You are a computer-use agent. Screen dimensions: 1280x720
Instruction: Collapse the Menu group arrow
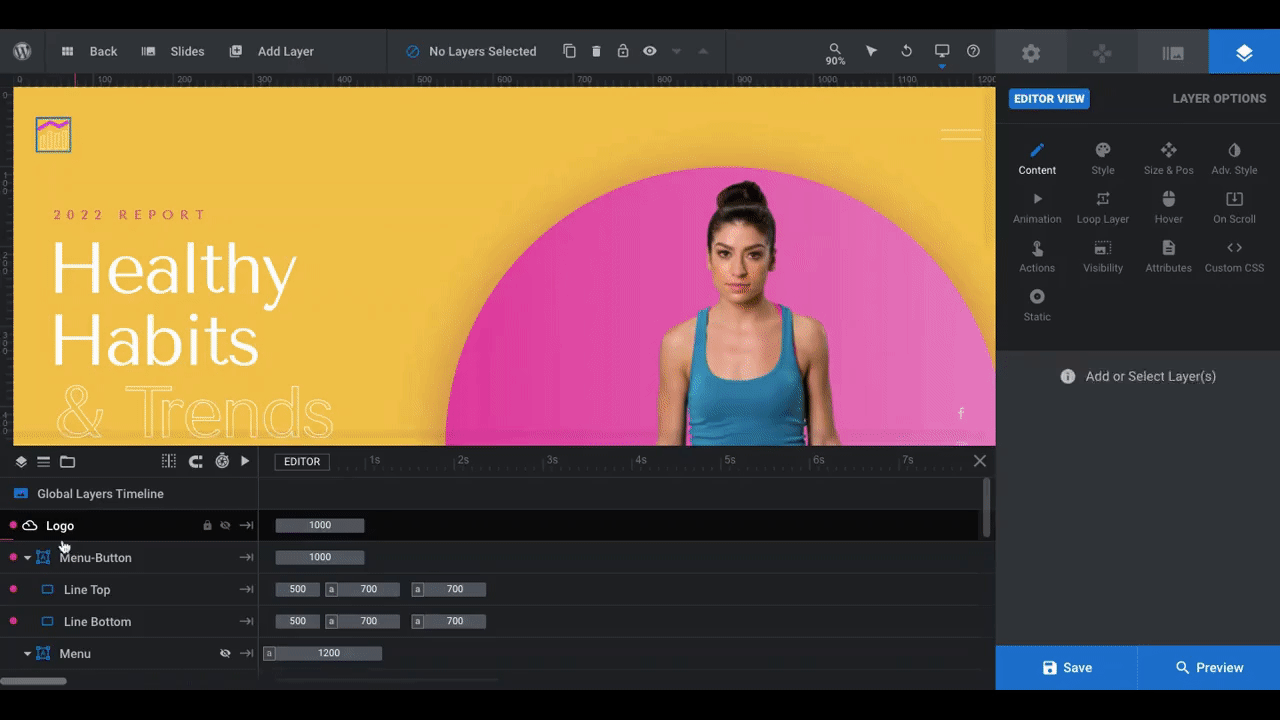click(x=27, y=654)
